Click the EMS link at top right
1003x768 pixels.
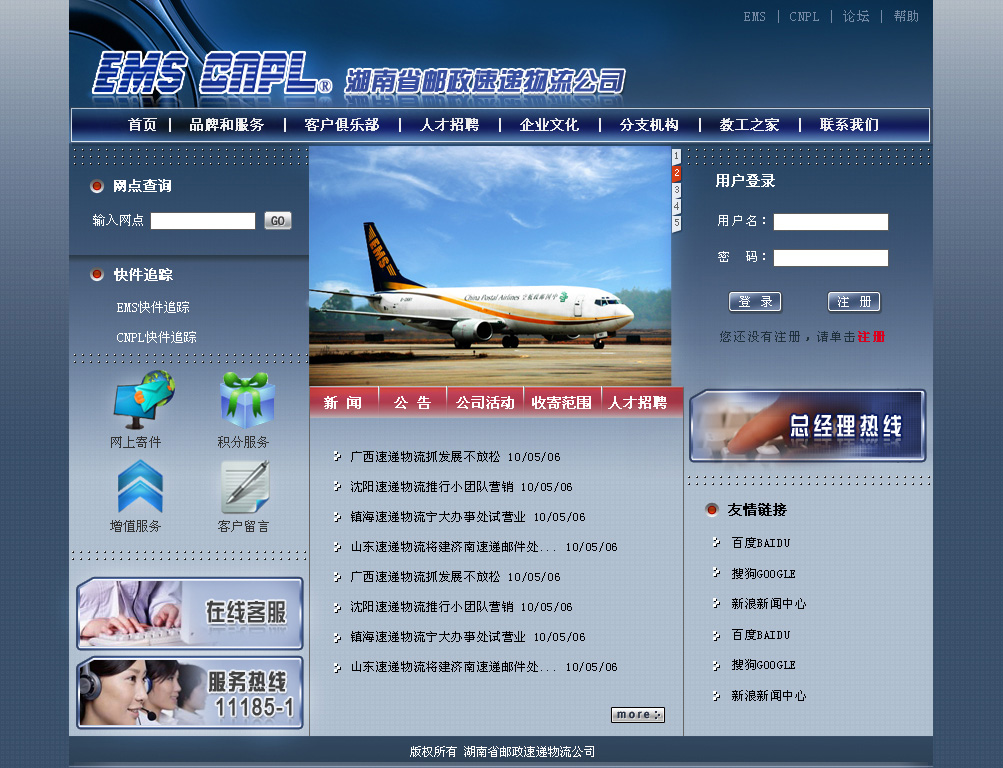coord(754,17)
